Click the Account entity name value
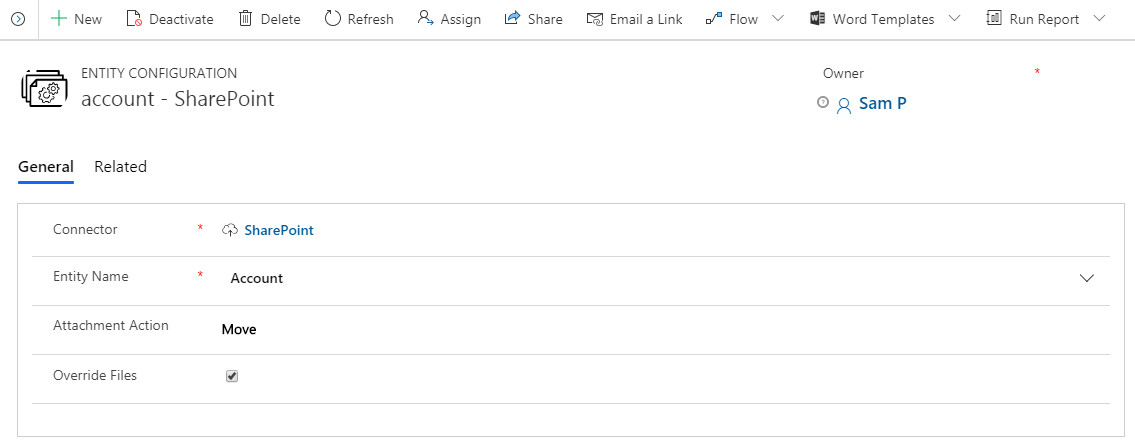The height and width of the screenshot is (448, 1135). (256, 279)
